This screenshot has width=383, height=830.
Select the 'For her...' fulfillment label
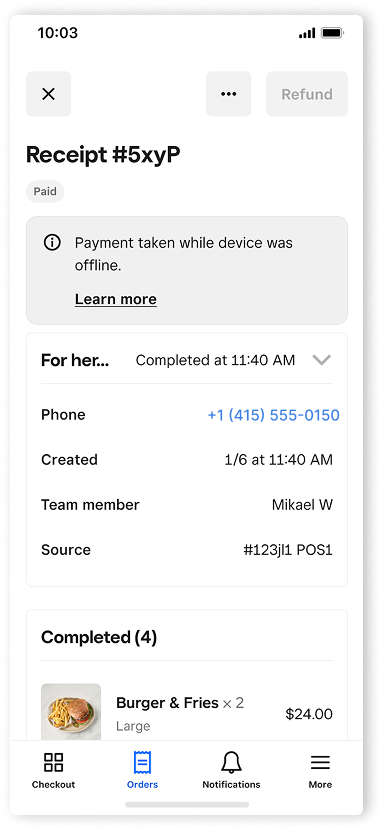[x=75, y=360]
